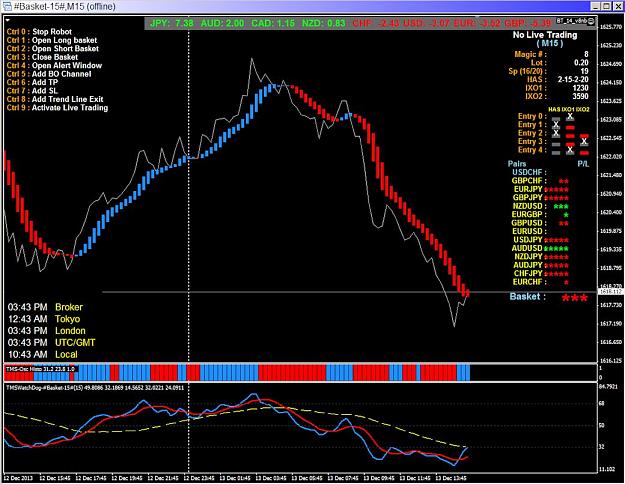
Task: Click the expert advisor sad-face icon
Action: point(591,20)
